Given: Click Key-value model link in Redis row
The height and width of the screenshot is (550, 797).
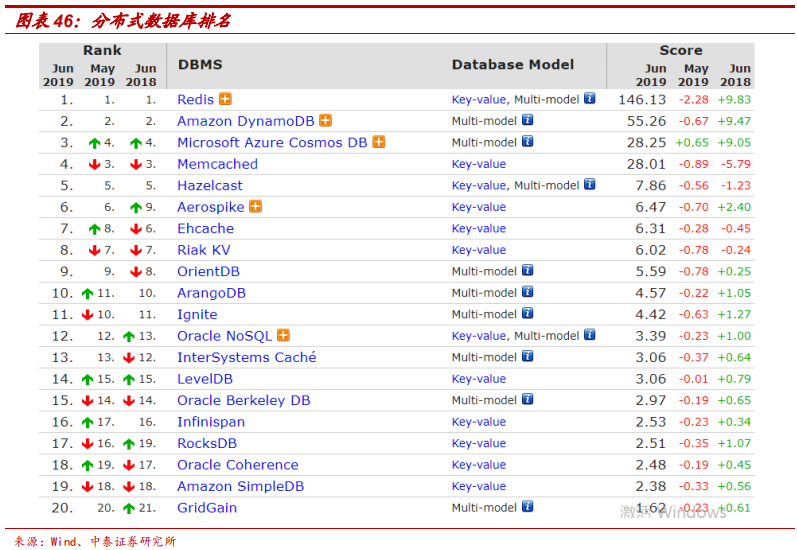Looking at the screenshot, I should tap(479, 100).
